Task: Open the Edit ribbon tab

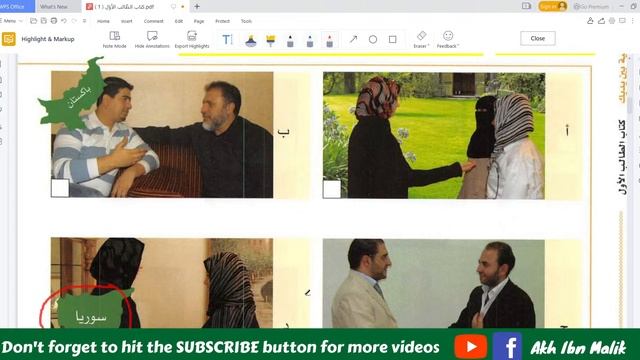Action: point(179,21)
